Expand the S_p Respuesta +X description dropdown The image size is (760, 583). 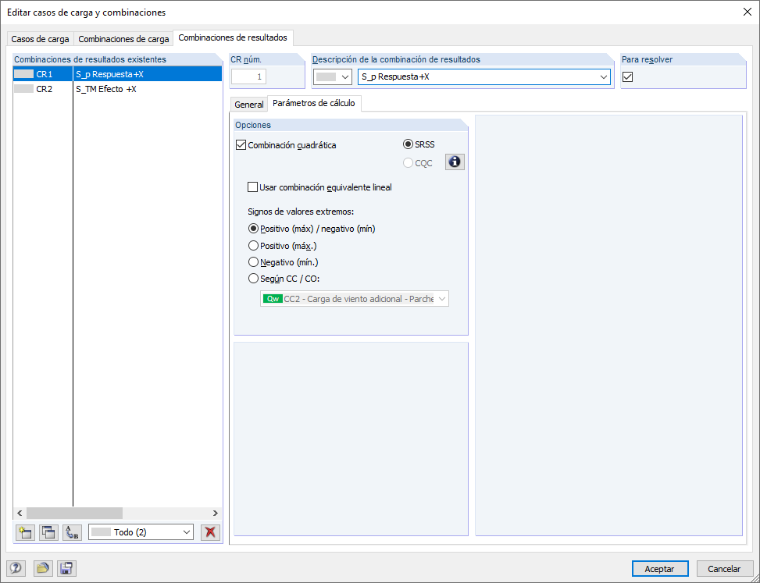coord(603,77)
